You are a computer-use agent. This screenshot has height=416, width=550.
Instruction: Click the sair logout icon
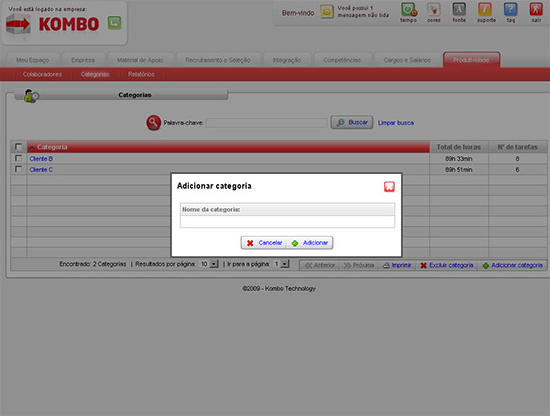536,9
